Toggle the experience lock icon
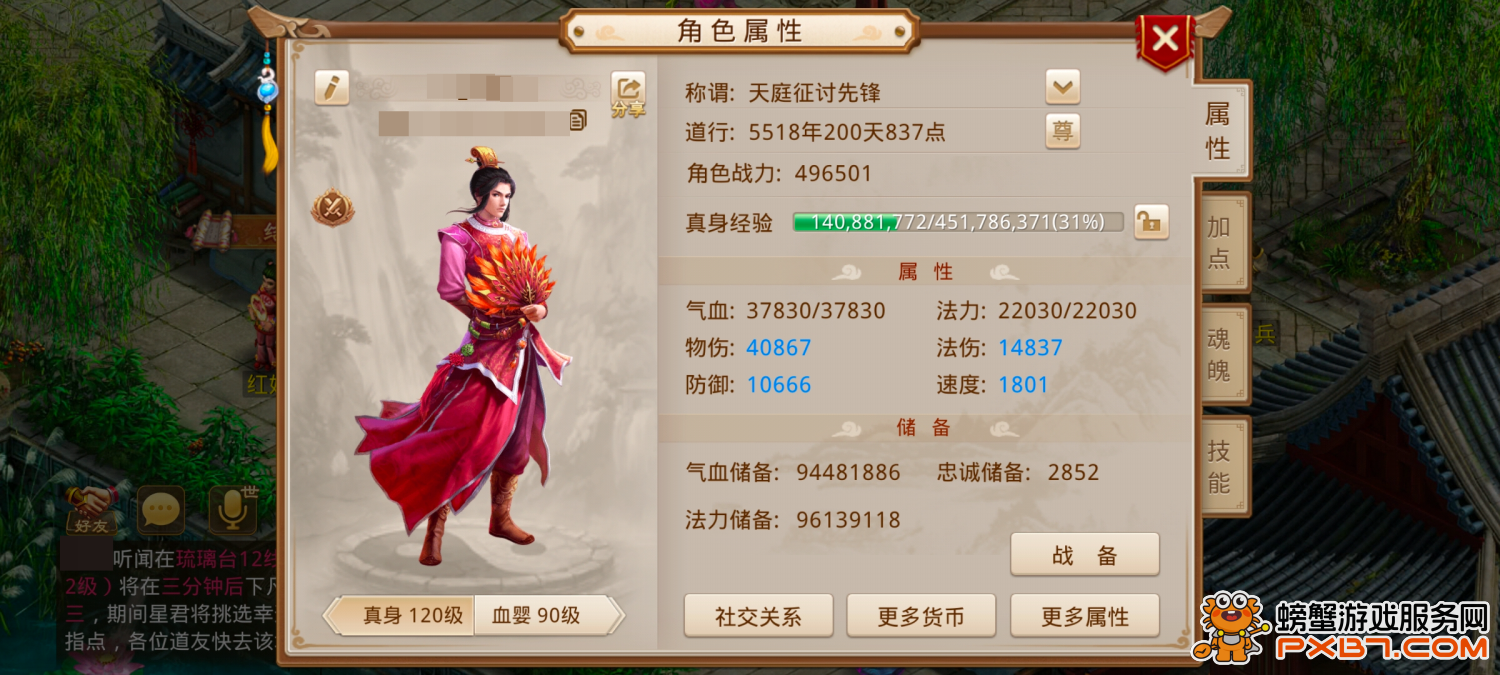1500x675 pixels. pyautogui.click(x=1151, y=222)
